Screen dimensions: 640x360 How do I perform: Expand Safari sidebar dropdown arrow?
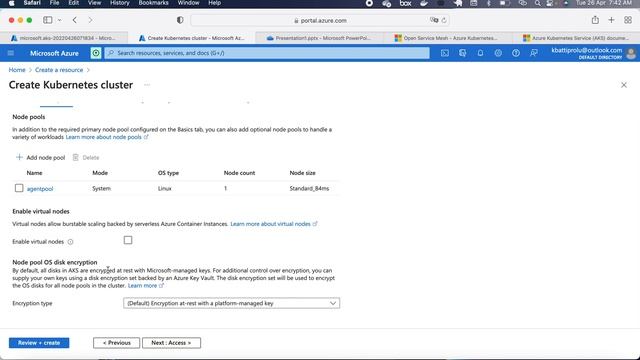click(x=60, y=20)
